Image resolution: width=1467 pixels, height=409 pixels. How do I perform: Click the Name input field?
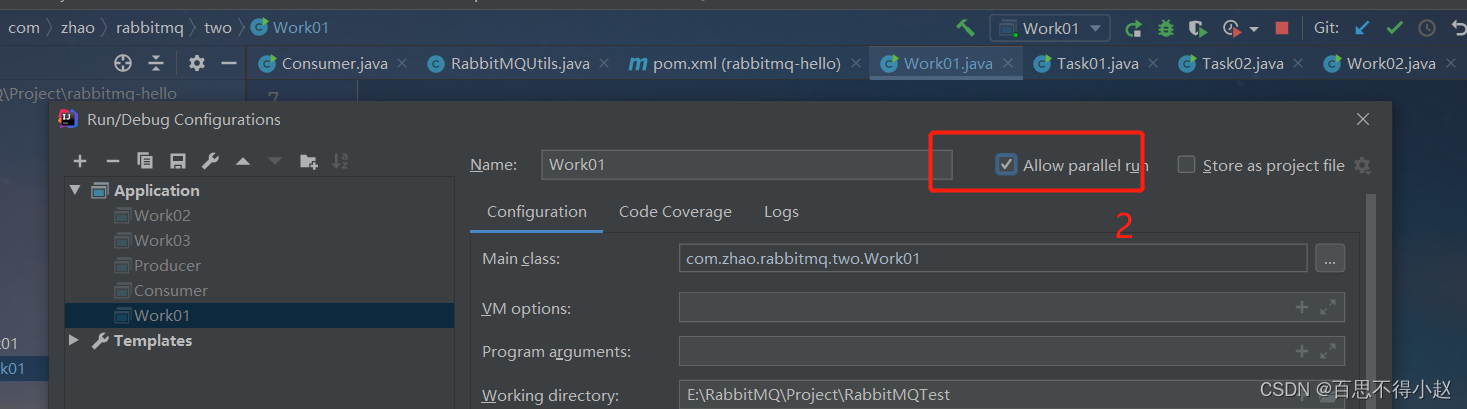[x=746, y=165]
